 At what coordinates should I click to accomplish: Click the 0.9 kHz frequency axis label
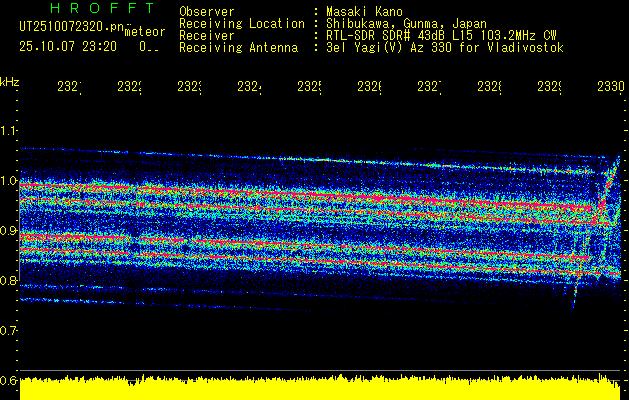[8, 231]
